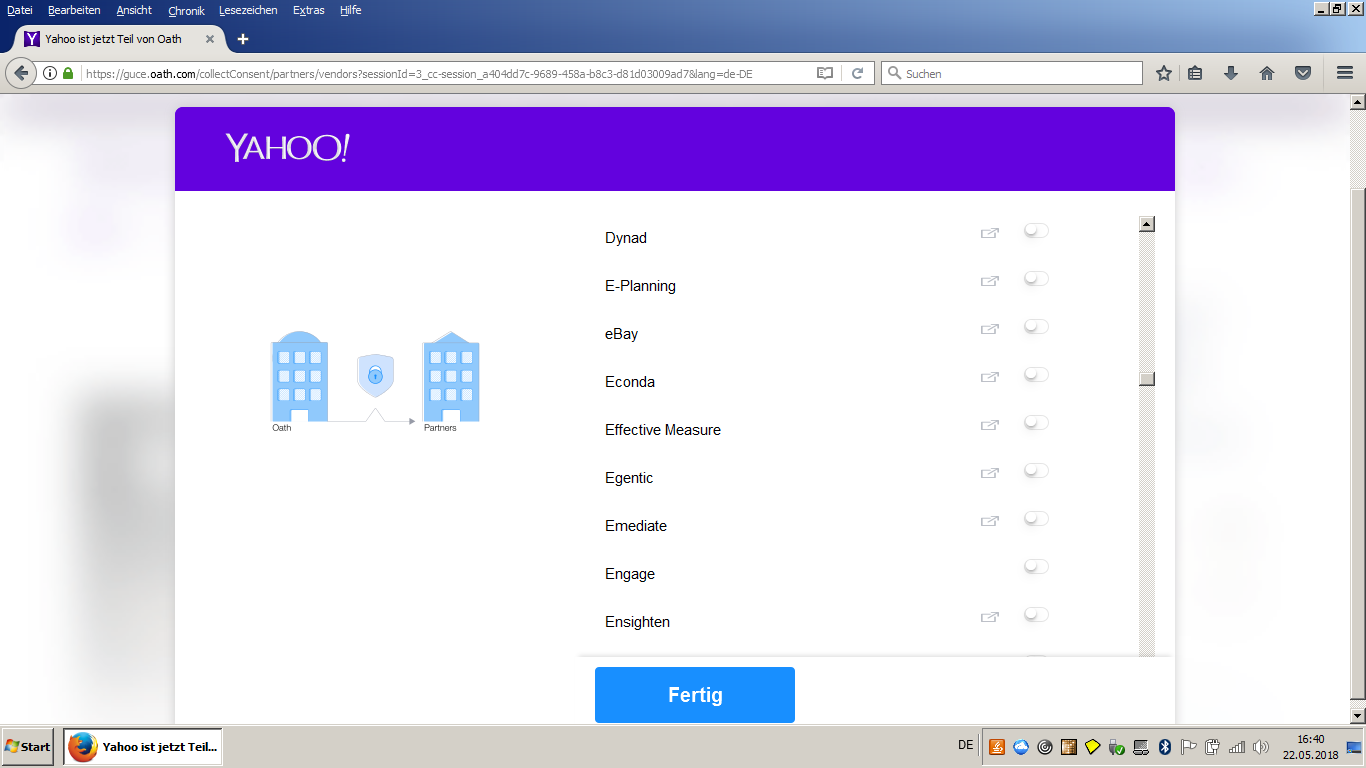Click the vendor list scrollbar thumb
This screenshot has height=768, width=1366.
(x=1147, y=379)
